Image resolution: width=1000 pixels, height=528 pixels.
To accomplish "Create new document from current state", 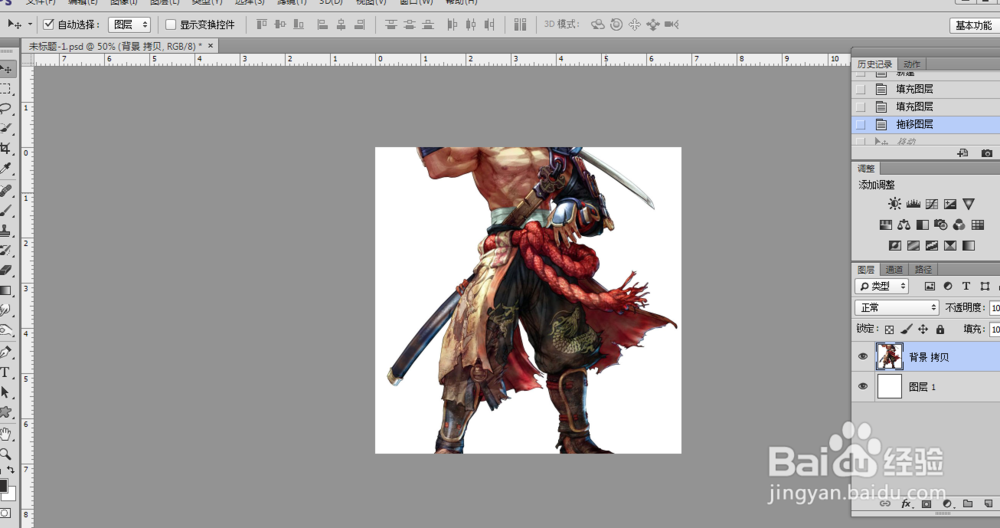I will pyautogui.click(x=963, y=153).
